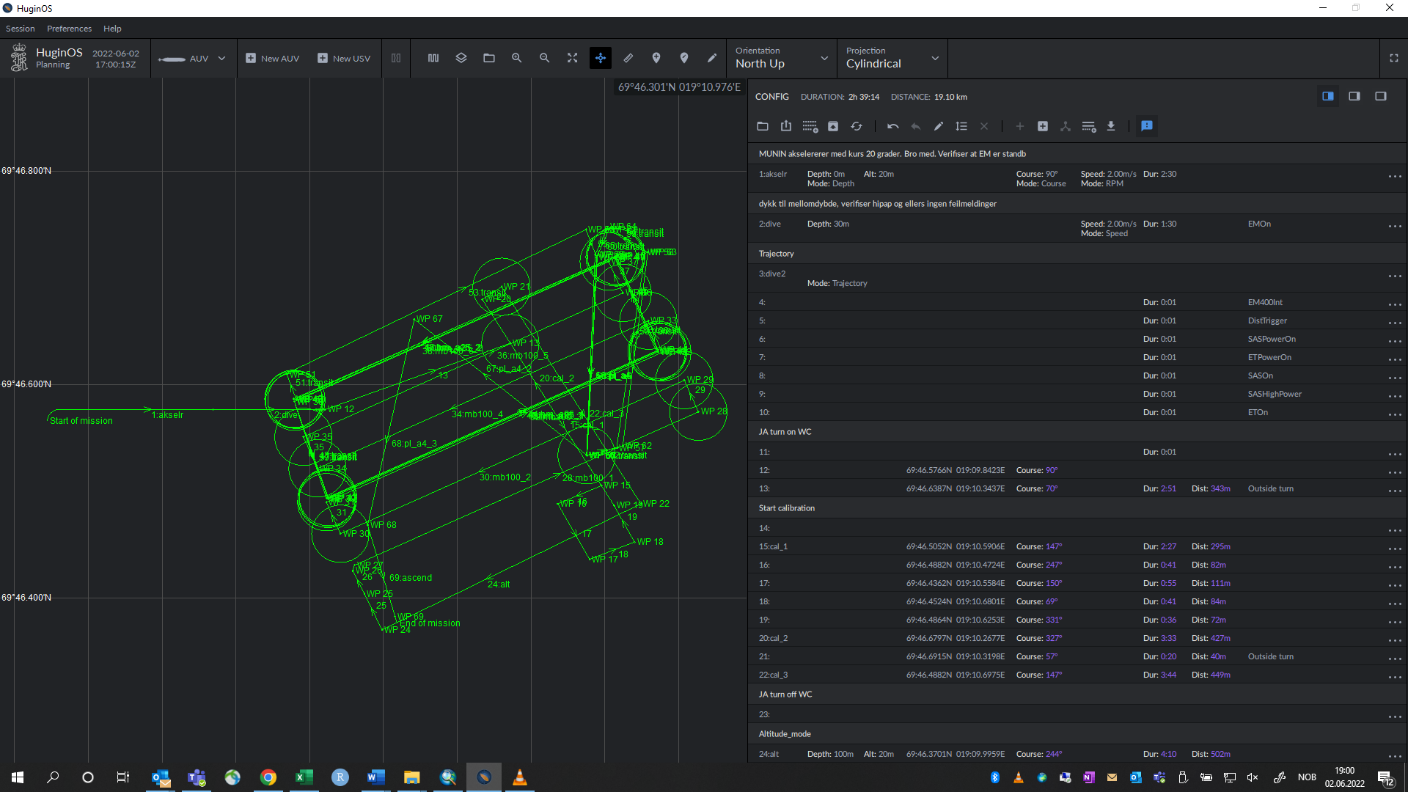Click the undo icon in the CONFIG toolbar
1408x792 pixels.
click(891, 126)
